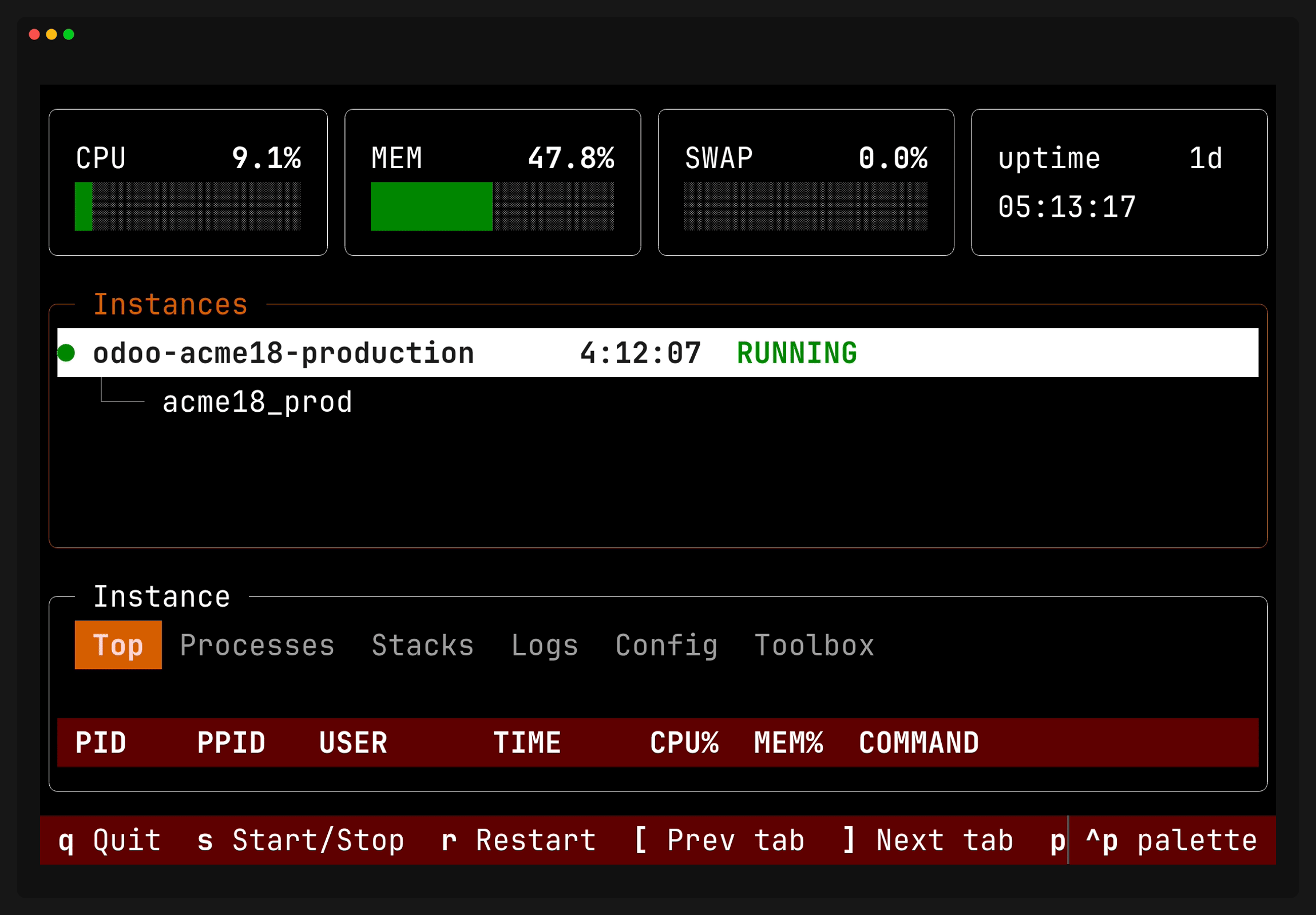Click the Prev tab footer shortcut
Viewport: 1316px width, 915px height.
(719, 841)
